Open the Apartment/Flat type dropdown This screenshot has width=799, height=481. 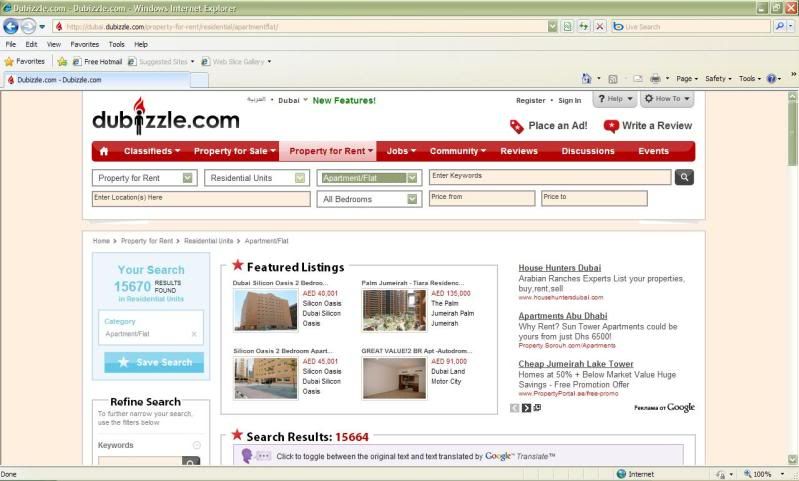tap(369, 178)
